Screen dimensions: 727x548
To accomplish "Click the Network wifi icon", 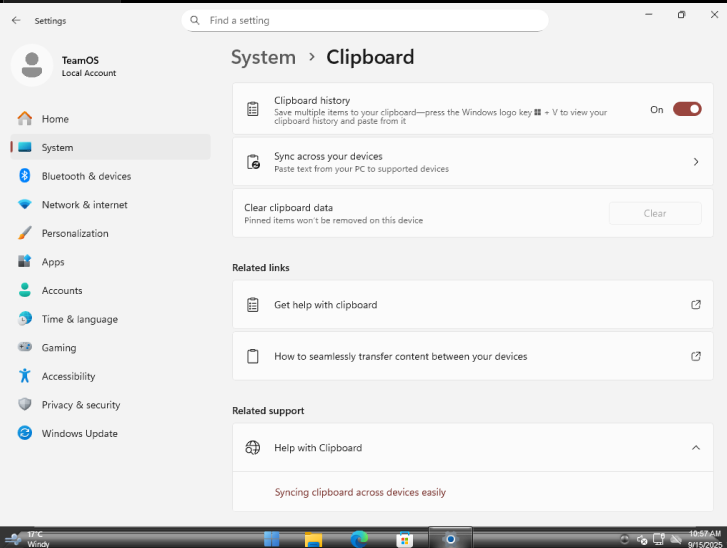I will coord(25,204).
